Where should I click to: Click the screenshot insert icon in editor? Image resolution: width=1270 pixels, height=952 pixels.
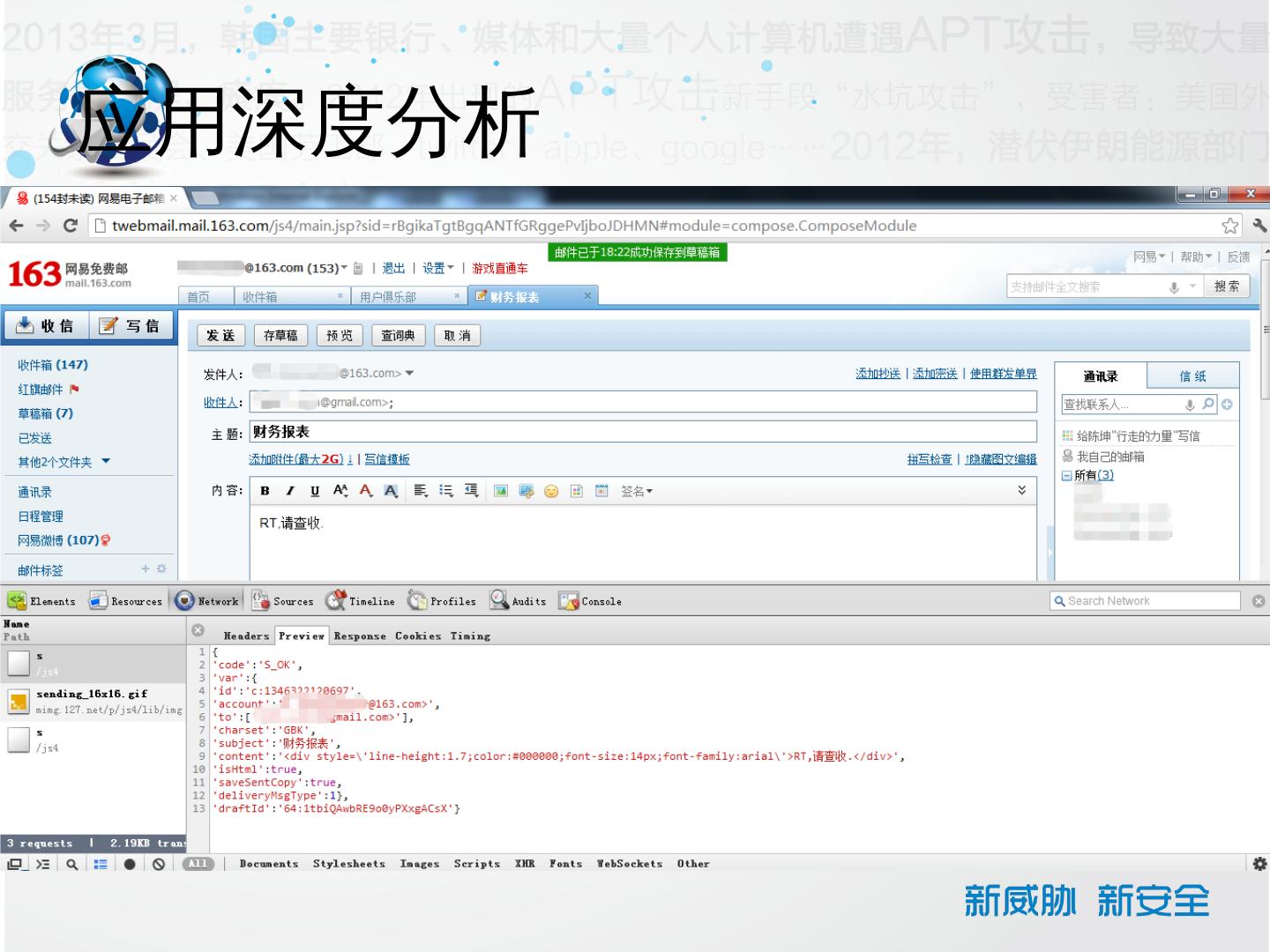[x=527, y=491]
